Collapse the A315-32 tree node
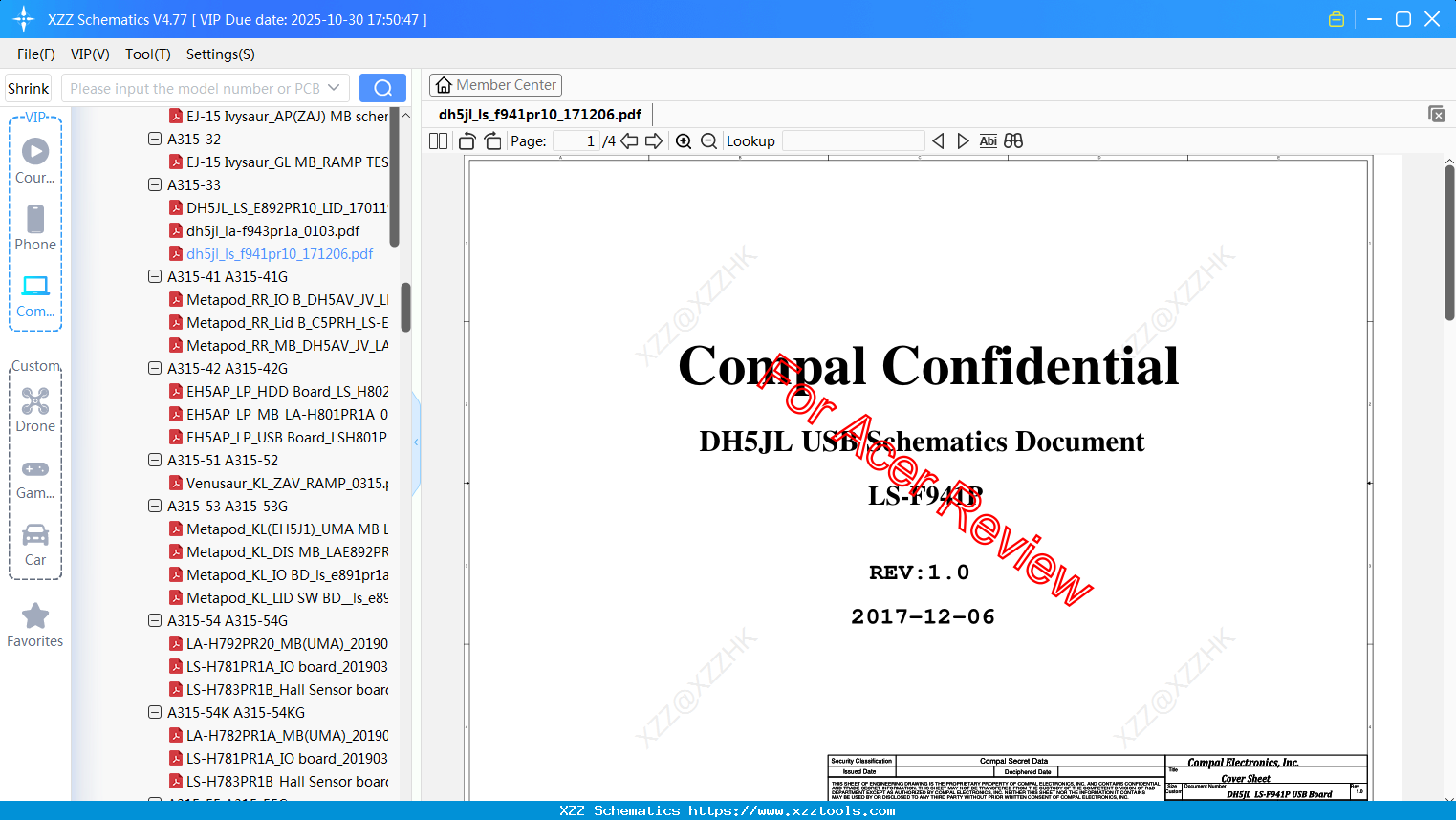 pyautogui.click(x=155, y=139)
